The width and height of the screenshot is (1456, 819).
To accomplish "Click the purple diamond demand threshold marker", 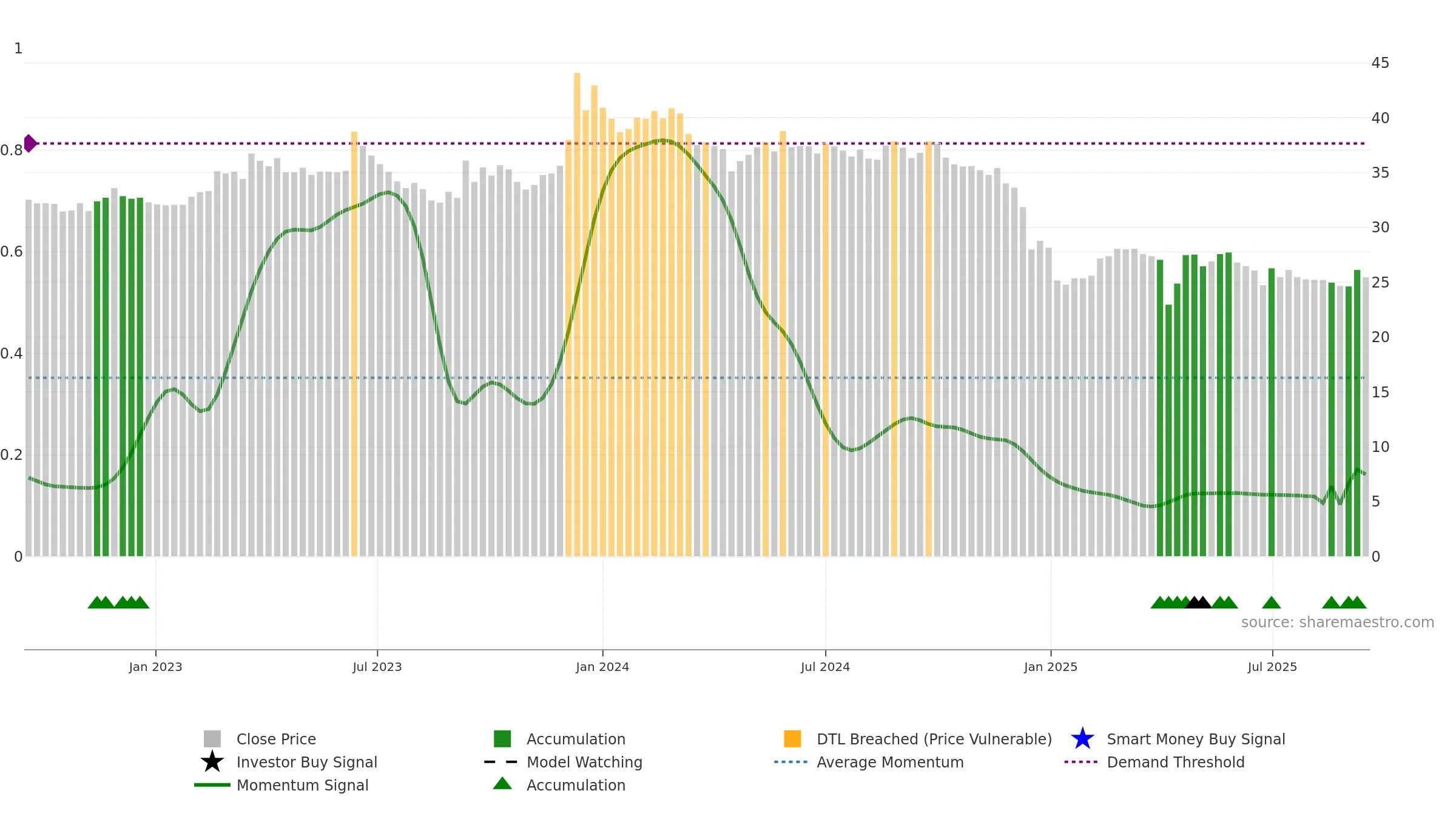I will pyautogui.click(x=30, y=144).
